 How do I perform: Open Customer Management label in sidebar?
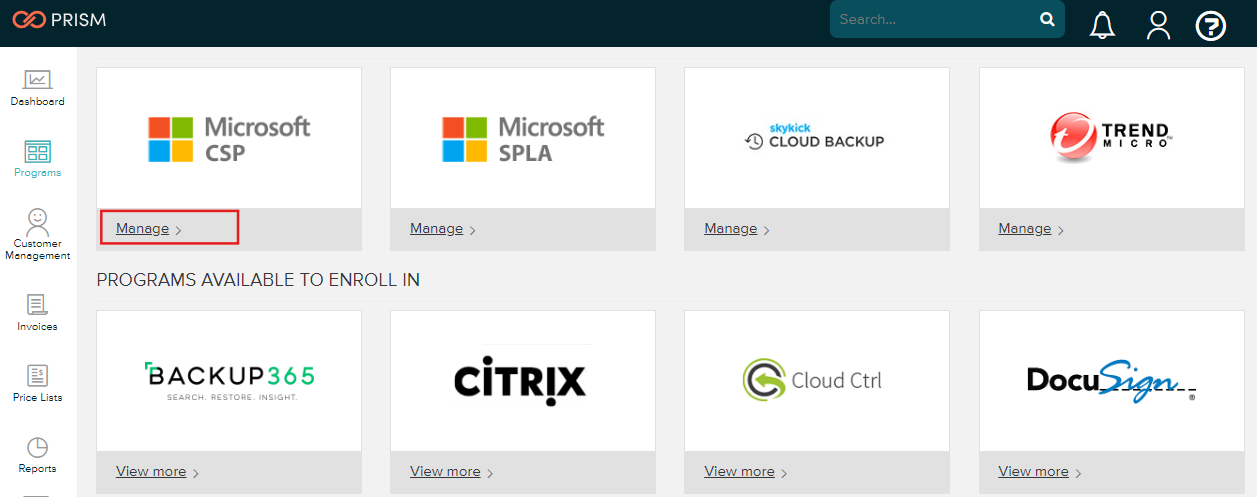click(38, 250)
